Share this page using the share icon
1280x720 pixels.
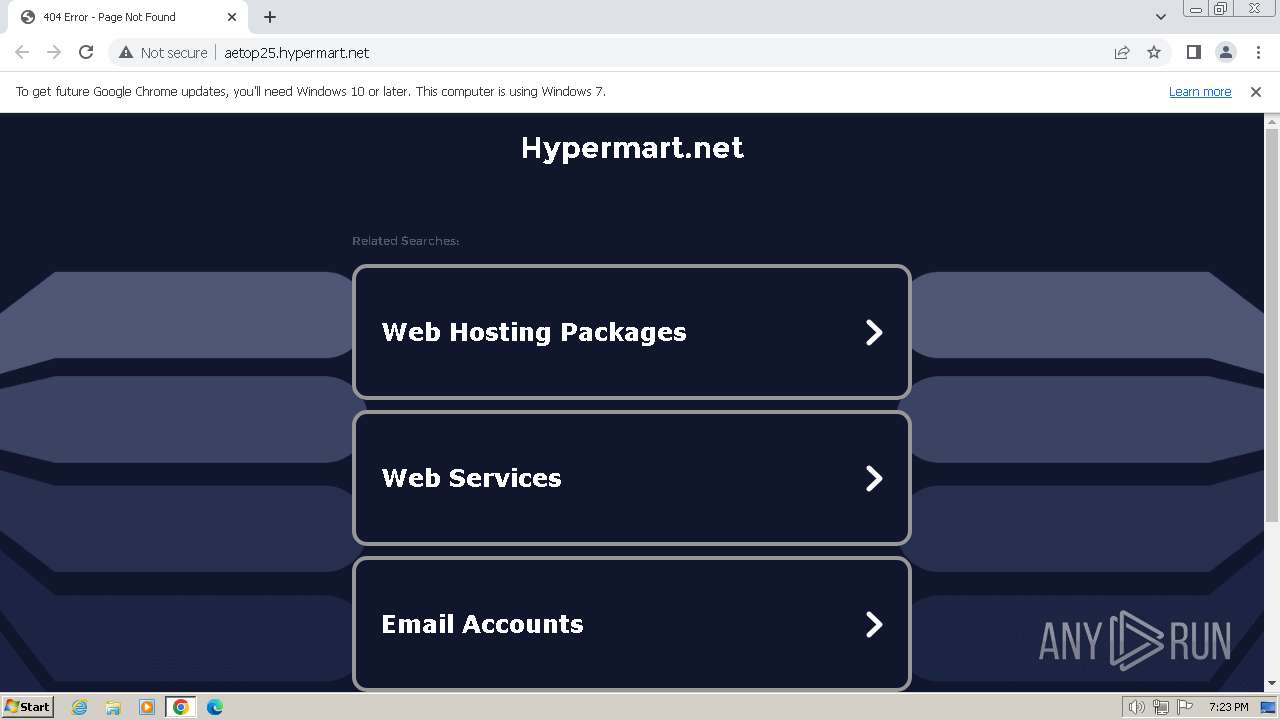(1122, 53)
